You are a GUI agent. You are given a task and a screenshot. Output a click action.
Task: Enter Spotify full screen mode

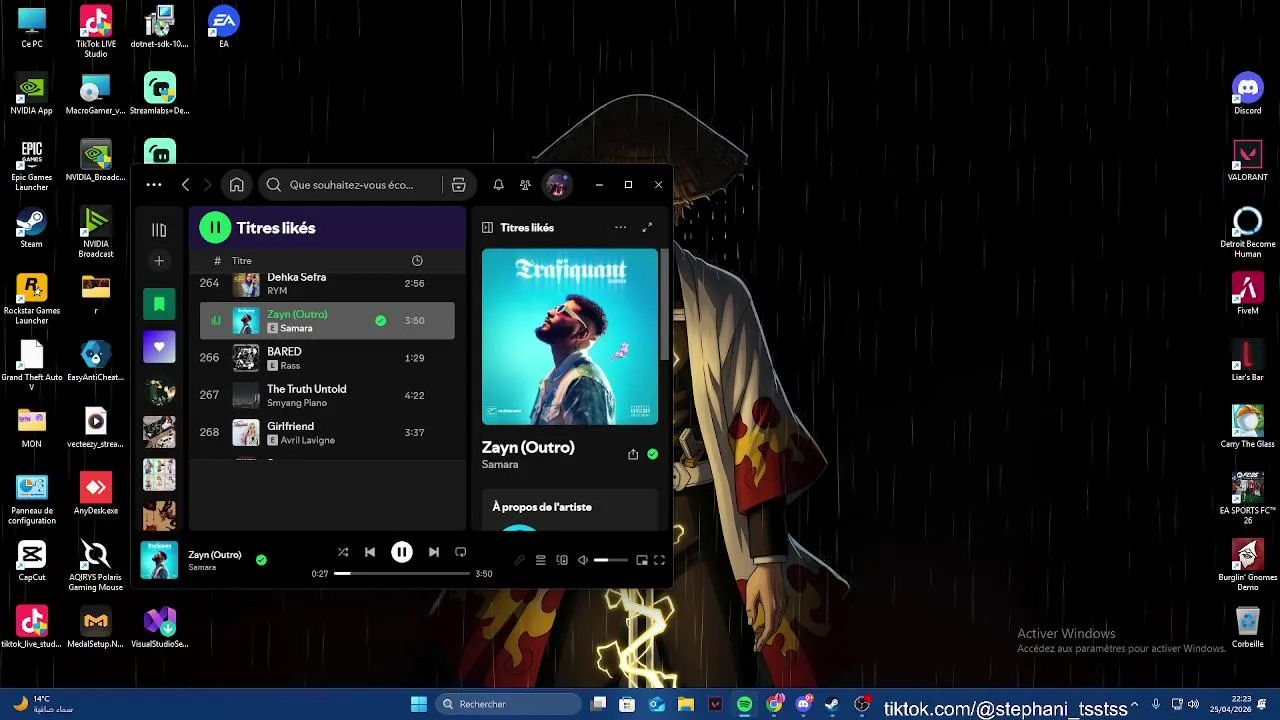point(659,560)
